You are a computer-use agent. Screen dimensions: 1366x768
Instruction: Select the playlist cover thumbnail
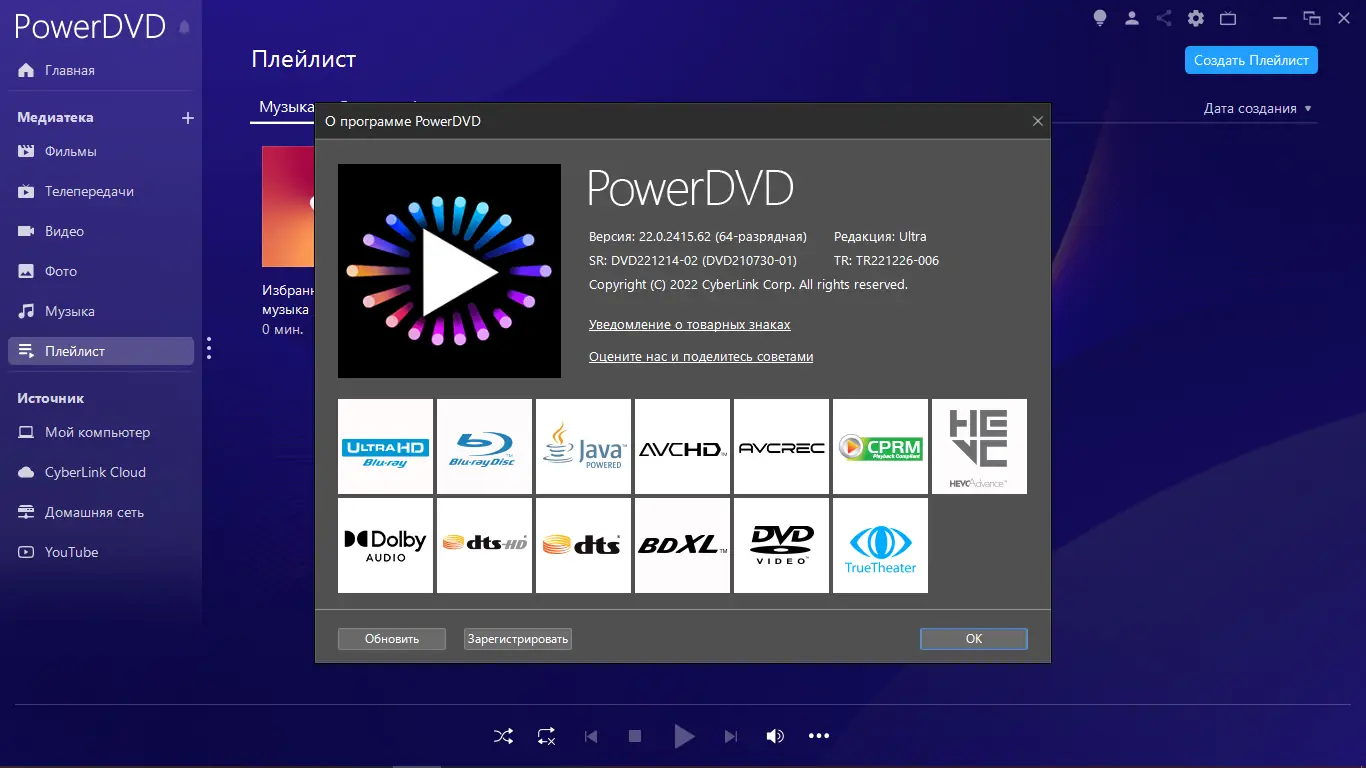(x=288, y=207)
